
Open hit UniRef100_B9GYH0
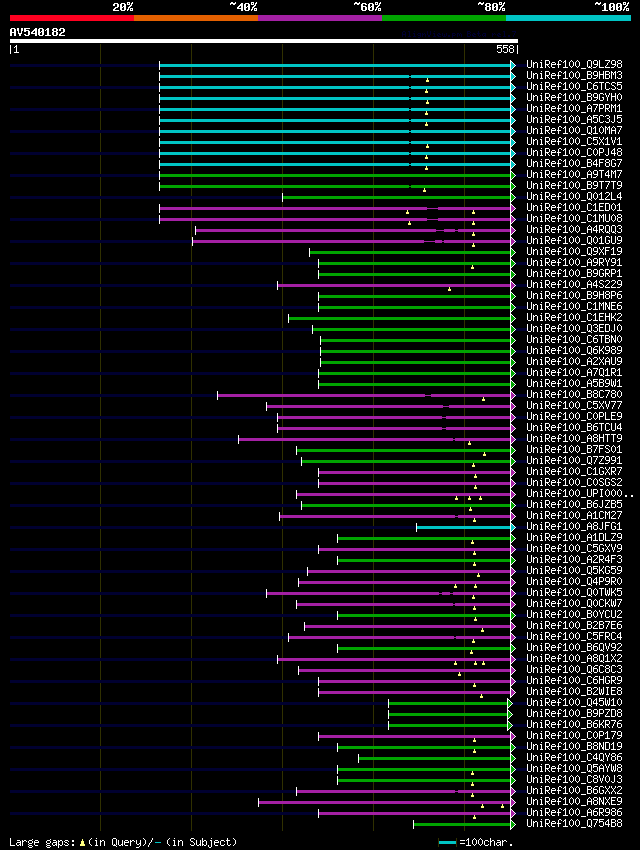[x=574, y=98]
